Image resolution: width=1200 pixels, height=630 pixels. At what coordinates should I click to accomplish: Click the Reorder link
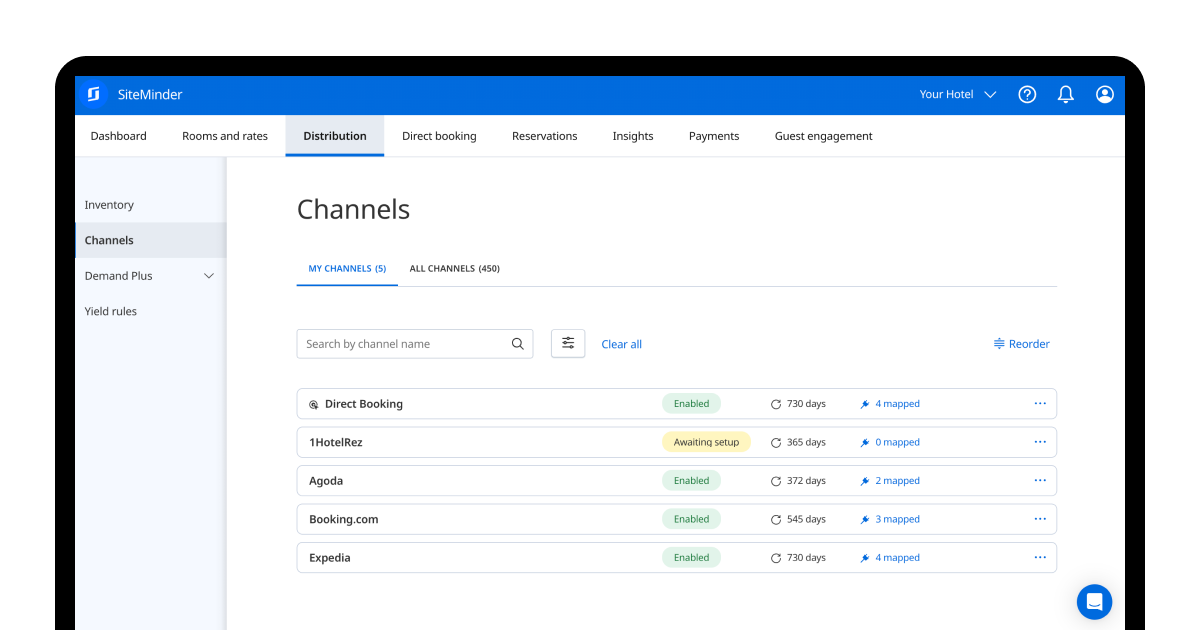click(1021, 343)
